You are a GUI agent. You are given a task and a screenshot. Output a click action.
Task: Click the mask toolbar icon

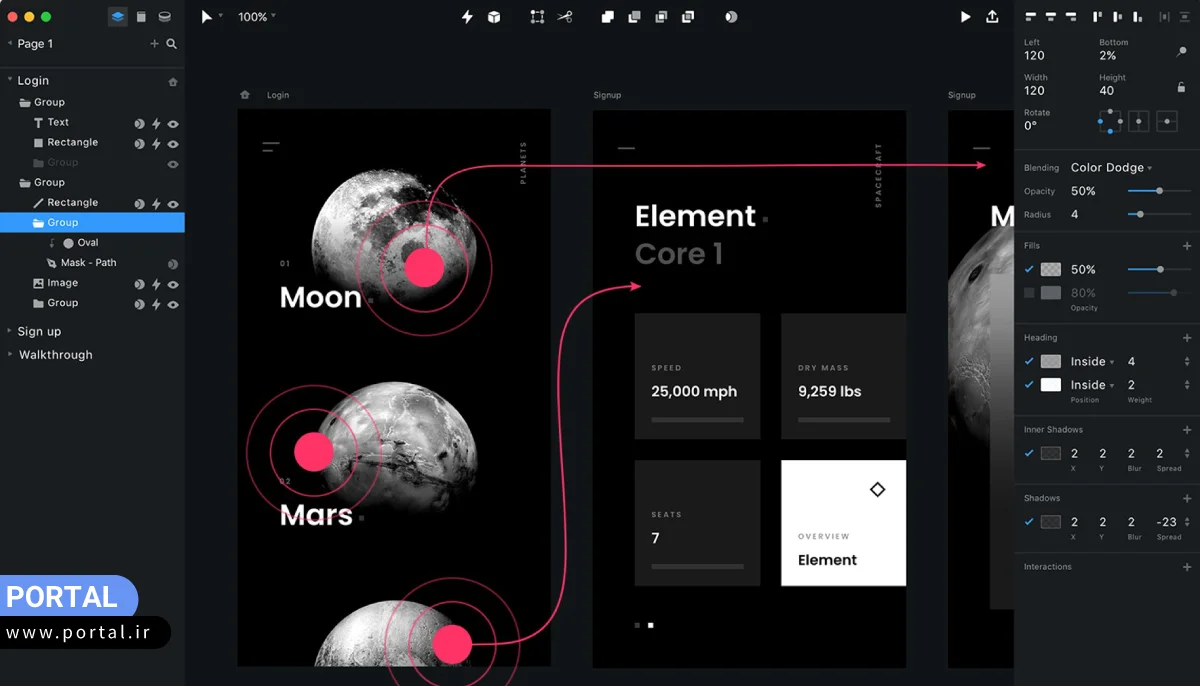tap(731, 17)
